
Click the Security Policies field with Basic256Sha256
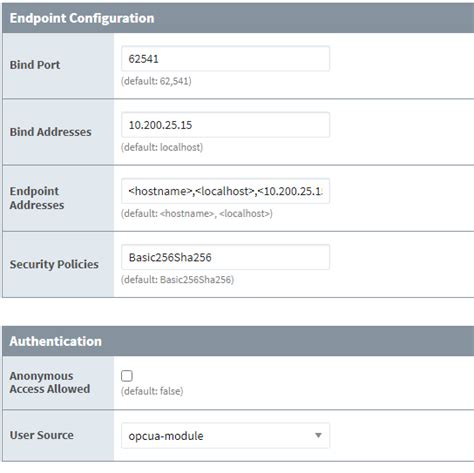[225, 257]
